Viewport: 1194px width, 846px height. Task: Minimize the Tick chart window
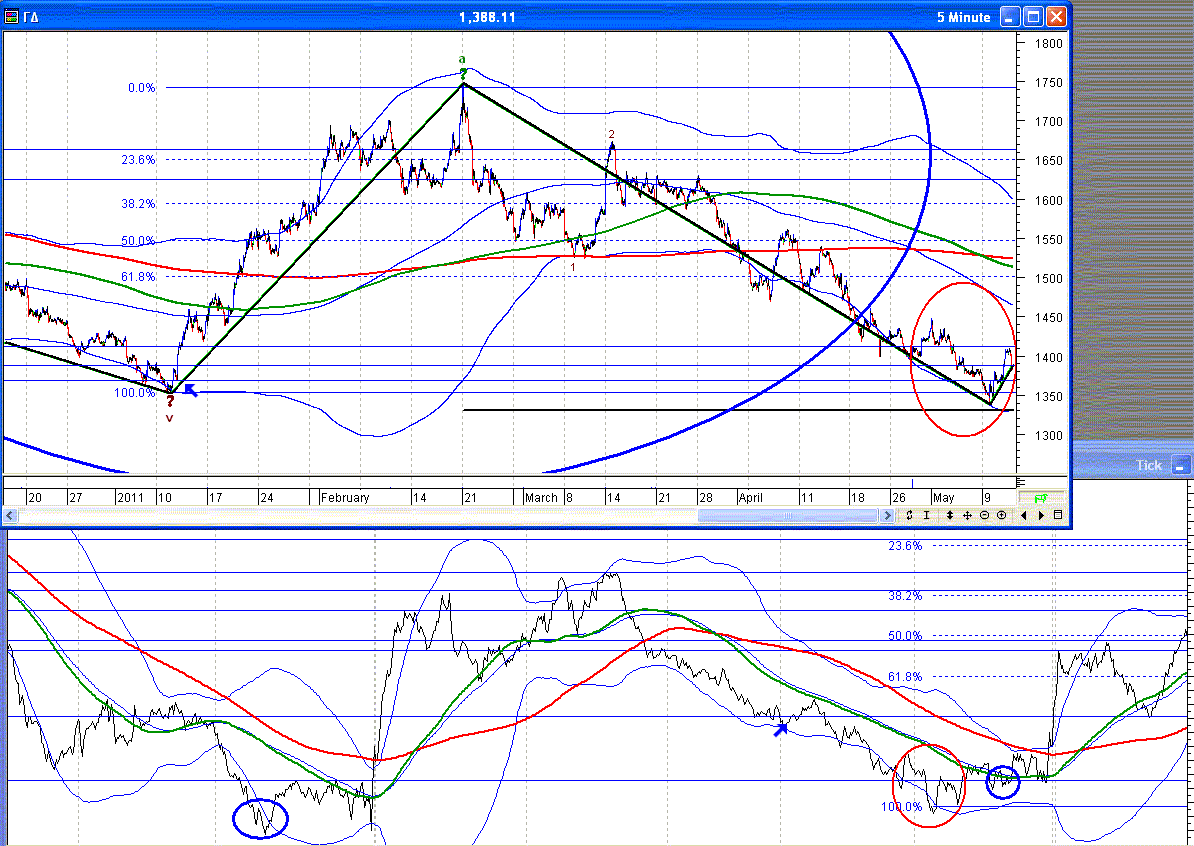pos(1182,465)
